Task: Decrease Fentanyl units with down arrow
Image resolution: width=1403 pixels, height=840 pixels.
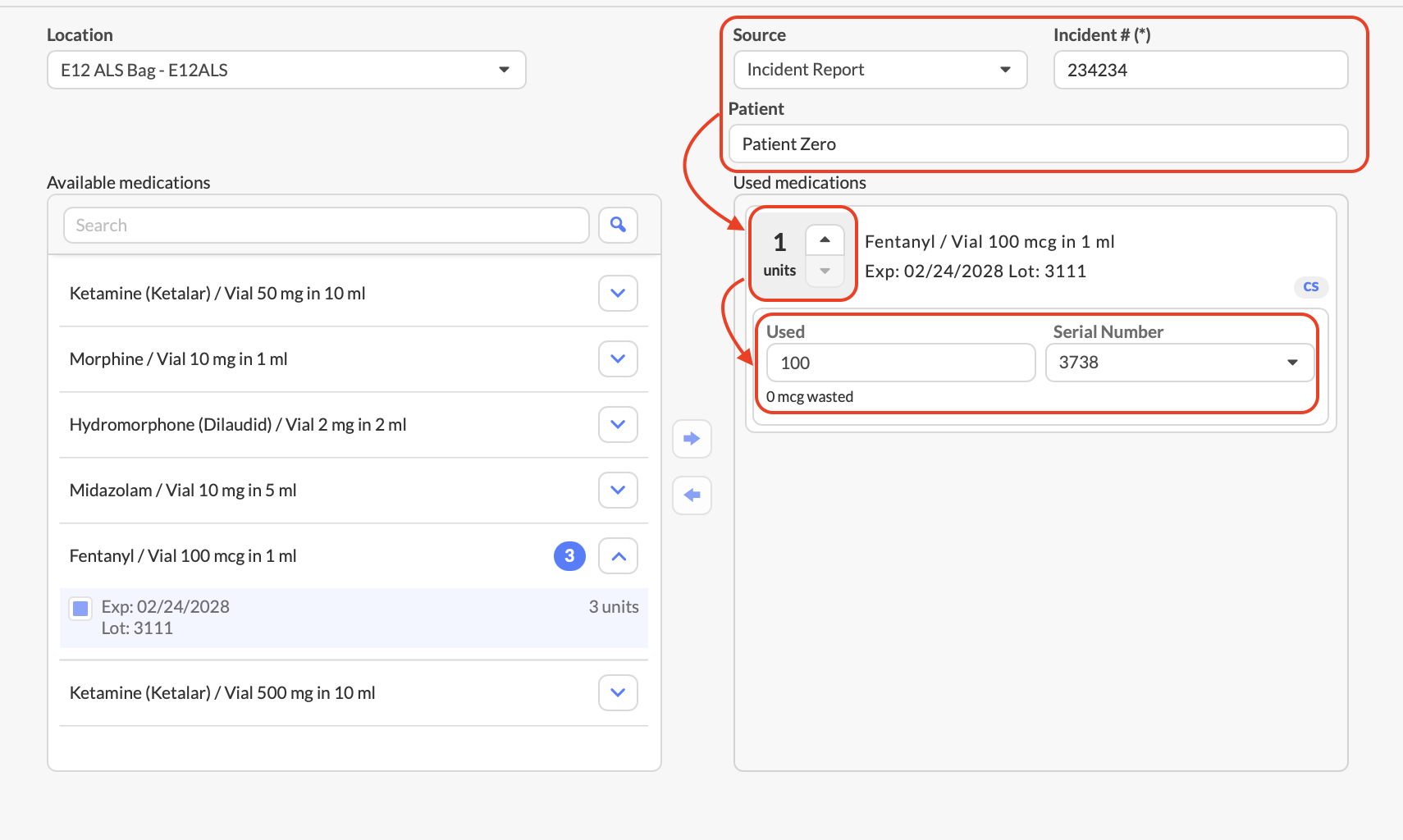Action: pos(825,272)
